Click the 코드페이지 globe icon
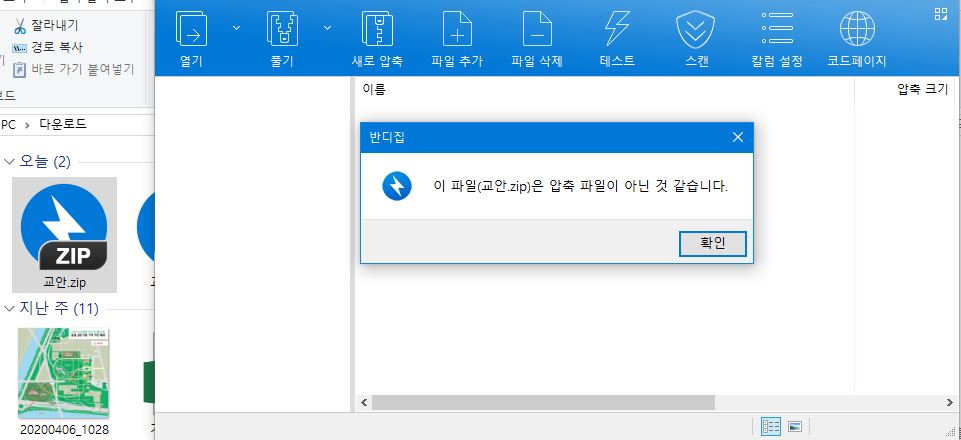This screenshot has width=961, height=440. pos(857,29)
